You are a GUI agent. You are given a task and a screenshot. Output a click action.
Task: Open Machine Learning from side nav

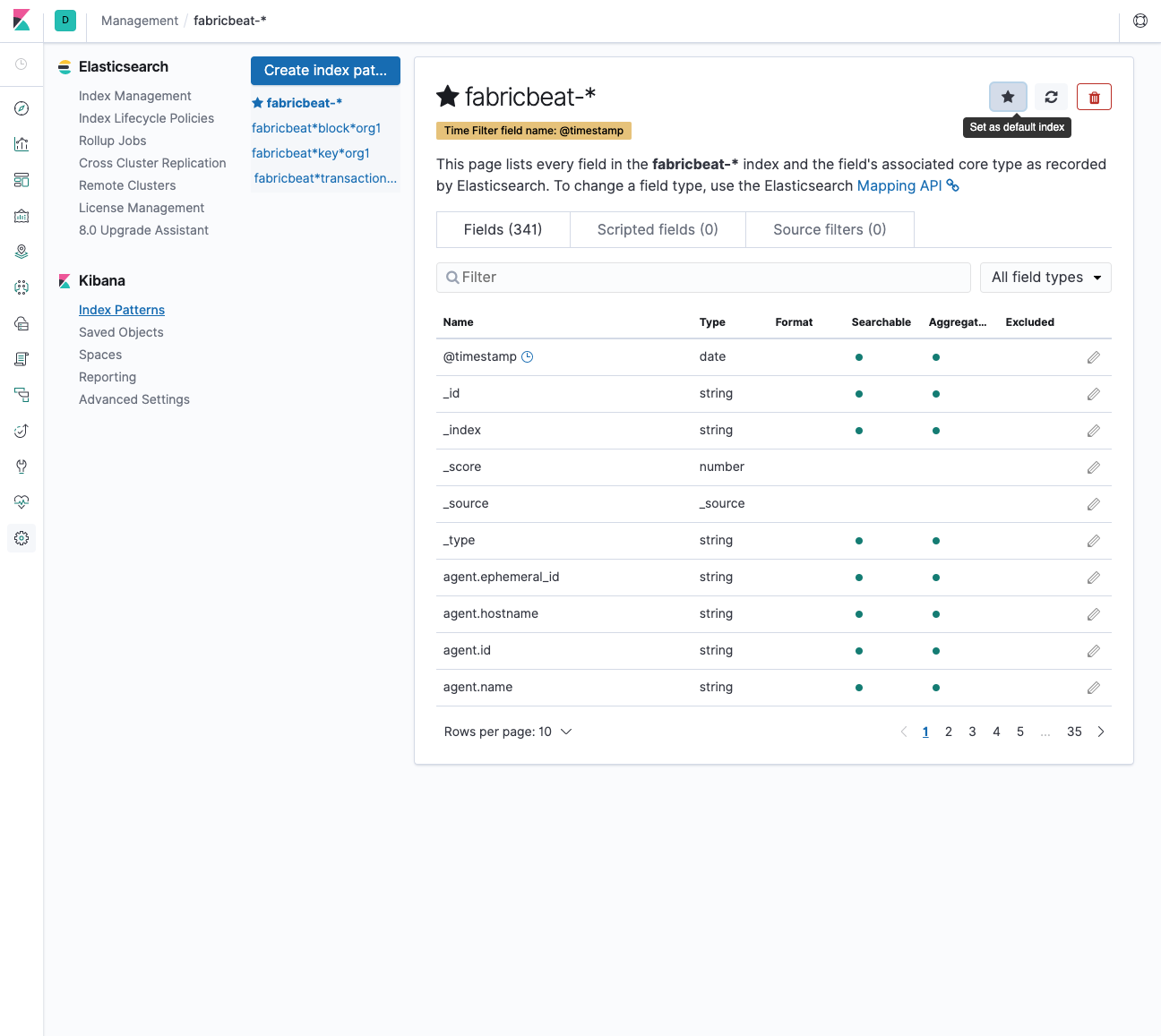pos(21,287)
